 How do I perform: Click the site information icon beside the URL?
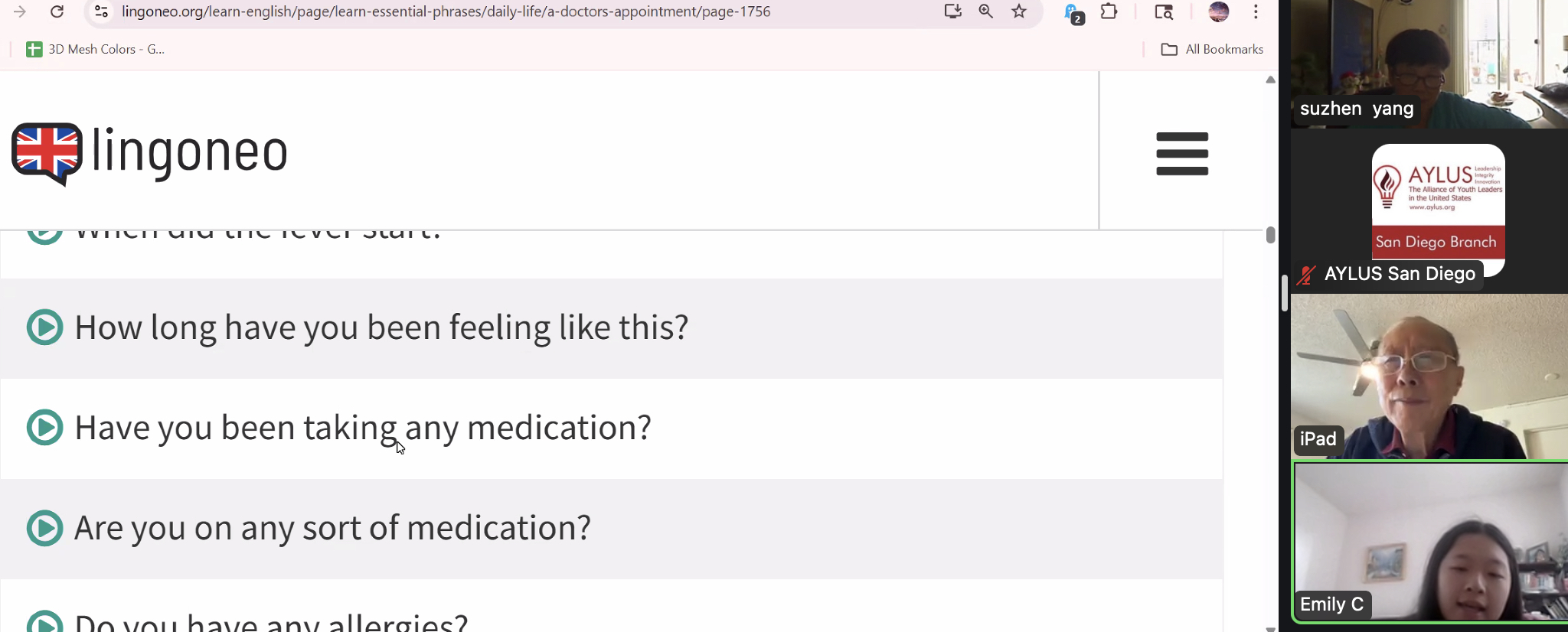[x=101, y=11]
